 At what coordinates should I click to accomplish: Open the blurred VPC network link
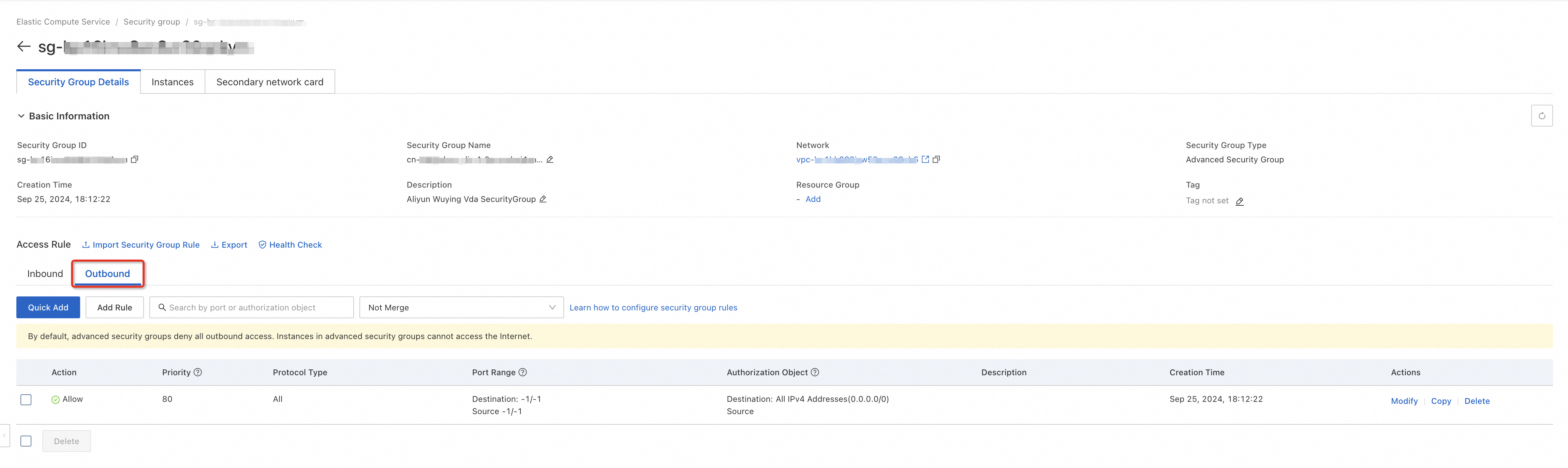pyautogui.click(x=856, y=159)
